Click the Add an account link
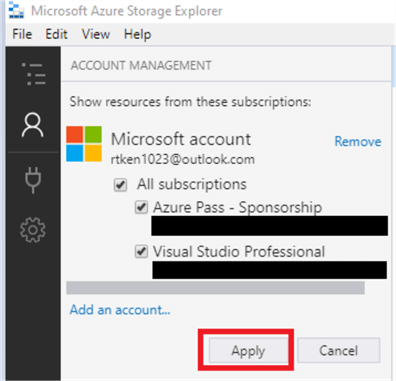The image size is (396, 381). (x=120, y=310)
